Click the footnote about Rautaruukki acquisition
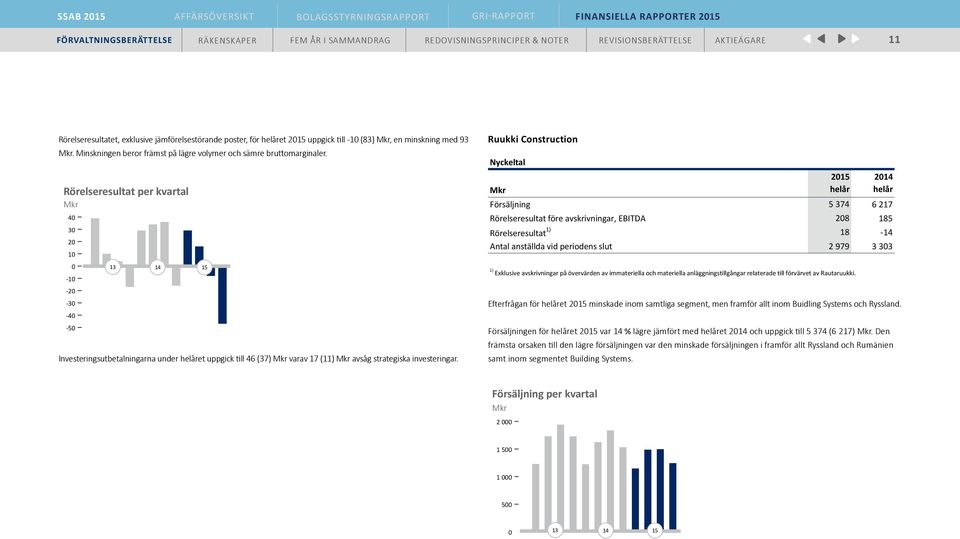Image resolution: width=960 pixels, height=539 pixels. 672,273
